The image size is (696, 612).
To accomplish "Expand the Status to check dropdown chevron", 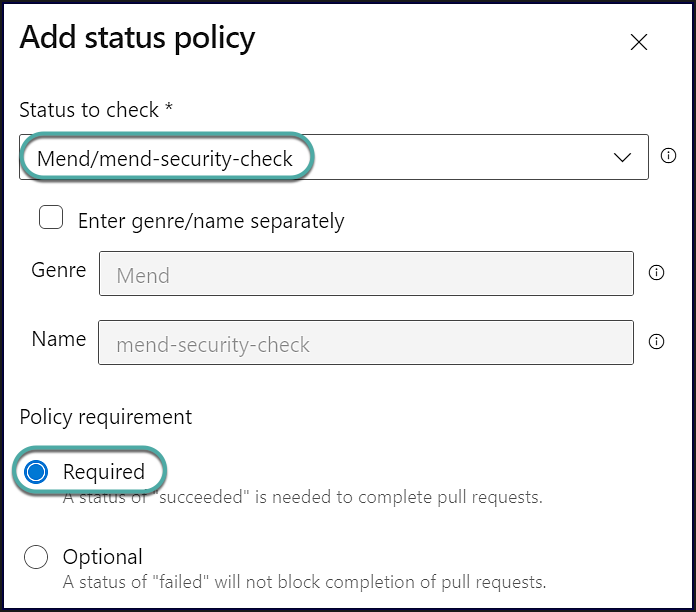I will click(622, 157).
